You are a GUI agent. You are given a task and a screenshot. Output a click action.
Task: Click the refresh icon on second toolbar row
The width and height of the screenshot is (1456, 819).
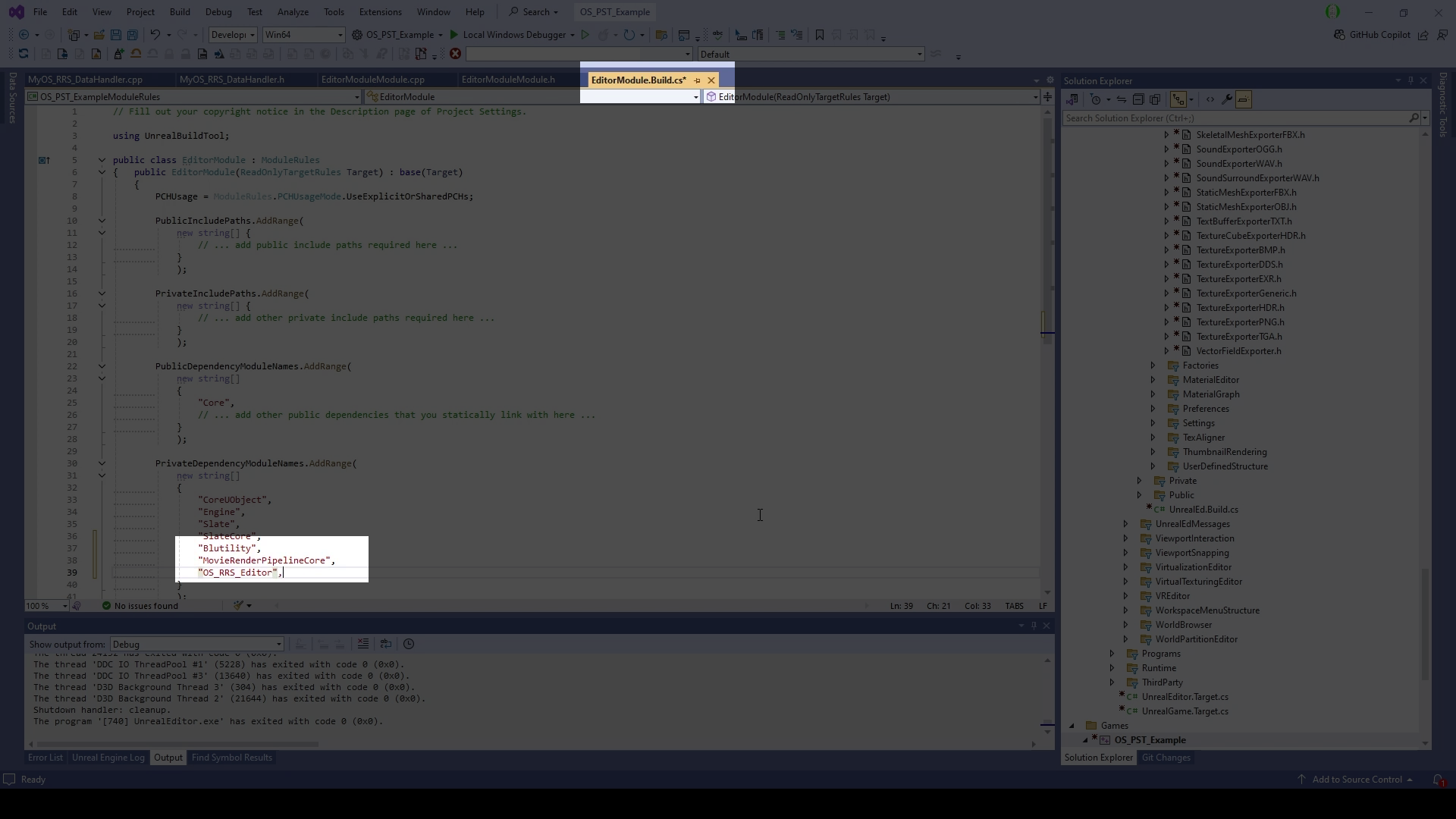point(24,54)
